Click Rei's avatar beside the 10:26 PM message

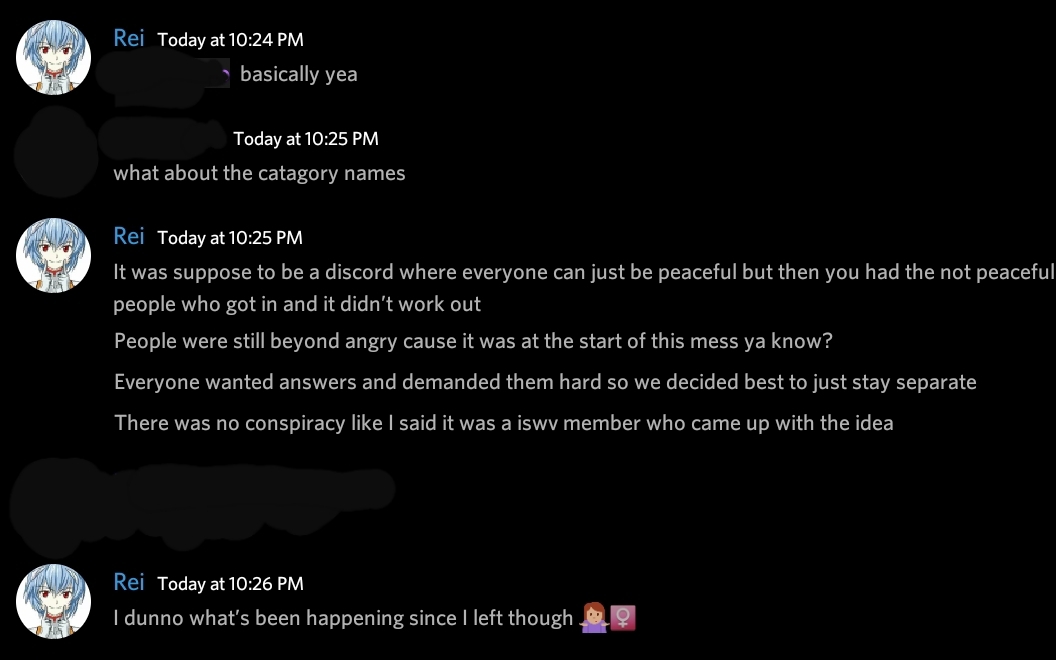pyautogui.click(x=53, y=601)
